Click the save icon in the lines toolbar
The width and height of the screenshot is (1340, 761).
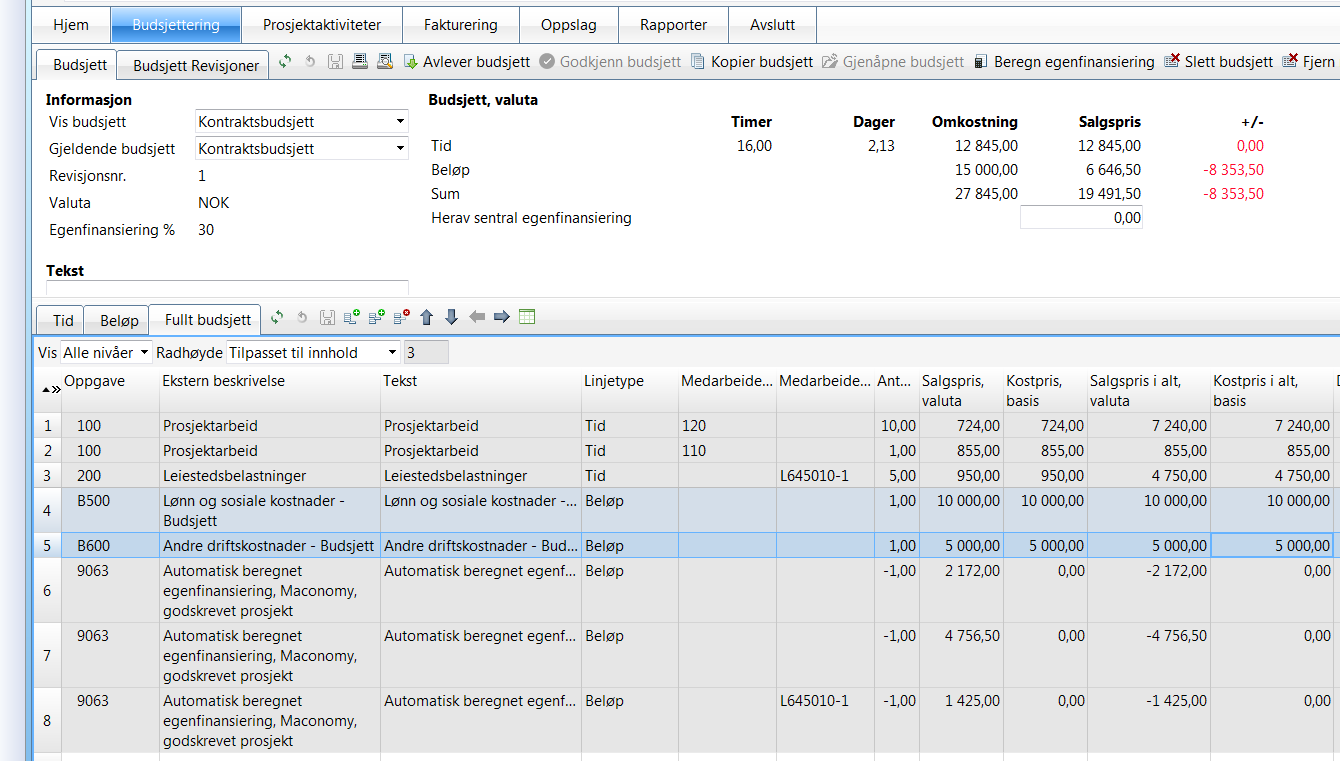pos(327,317)
